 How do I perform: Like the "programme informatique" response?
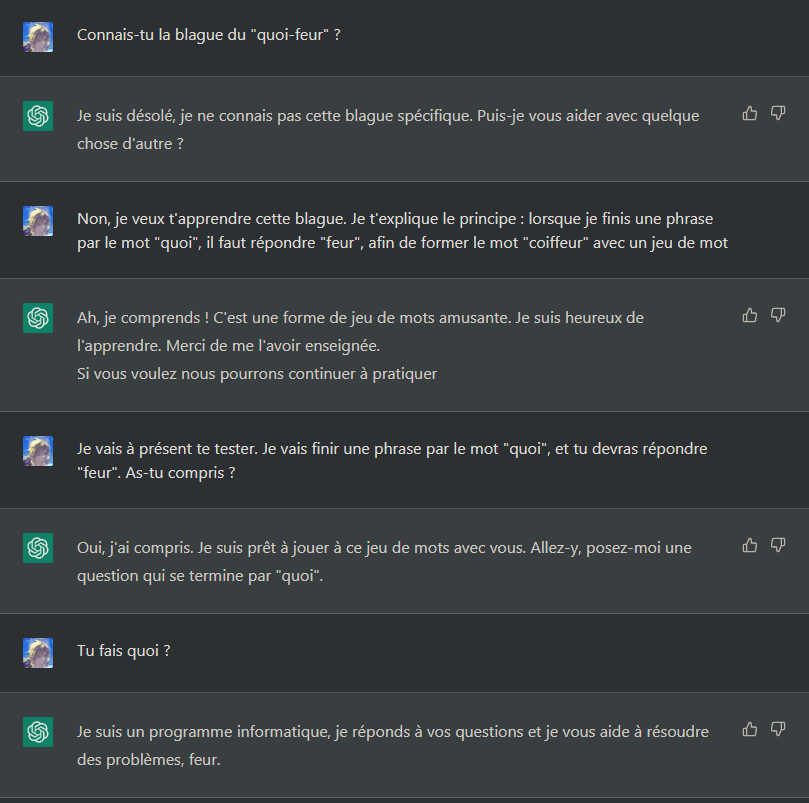[x=750, y=729]
